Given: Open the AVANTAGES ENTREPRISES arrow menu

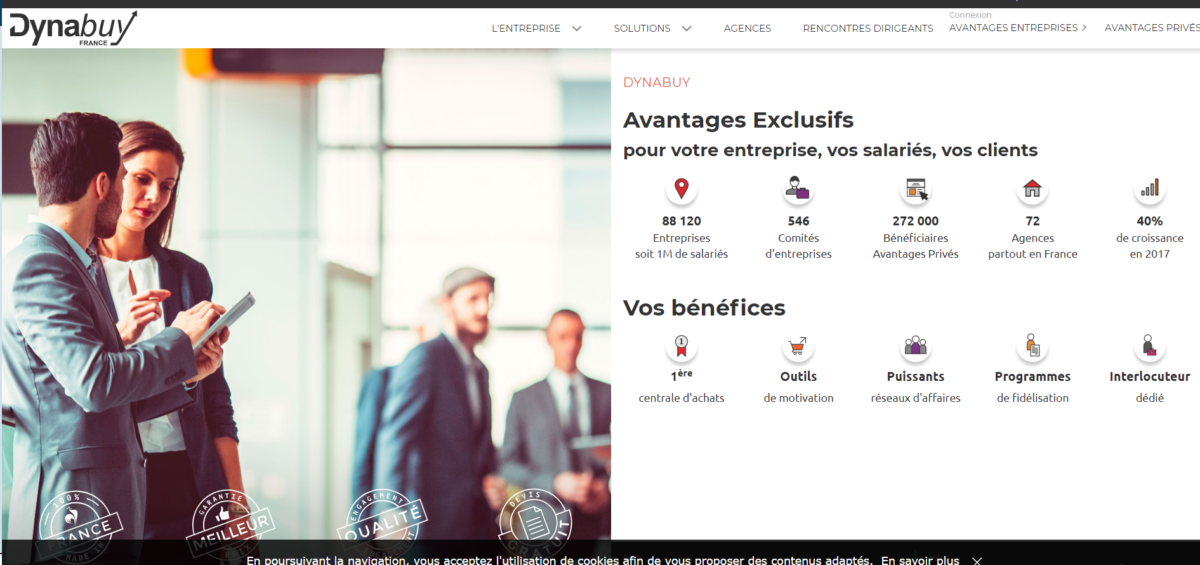Looking at the screenshot, I should 1084,28.
